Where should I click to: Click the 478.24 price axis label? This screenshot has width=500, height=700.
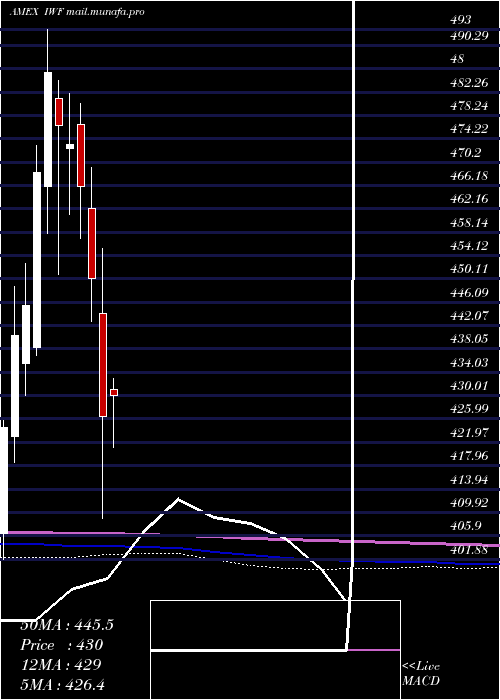(x=469, y=106)
